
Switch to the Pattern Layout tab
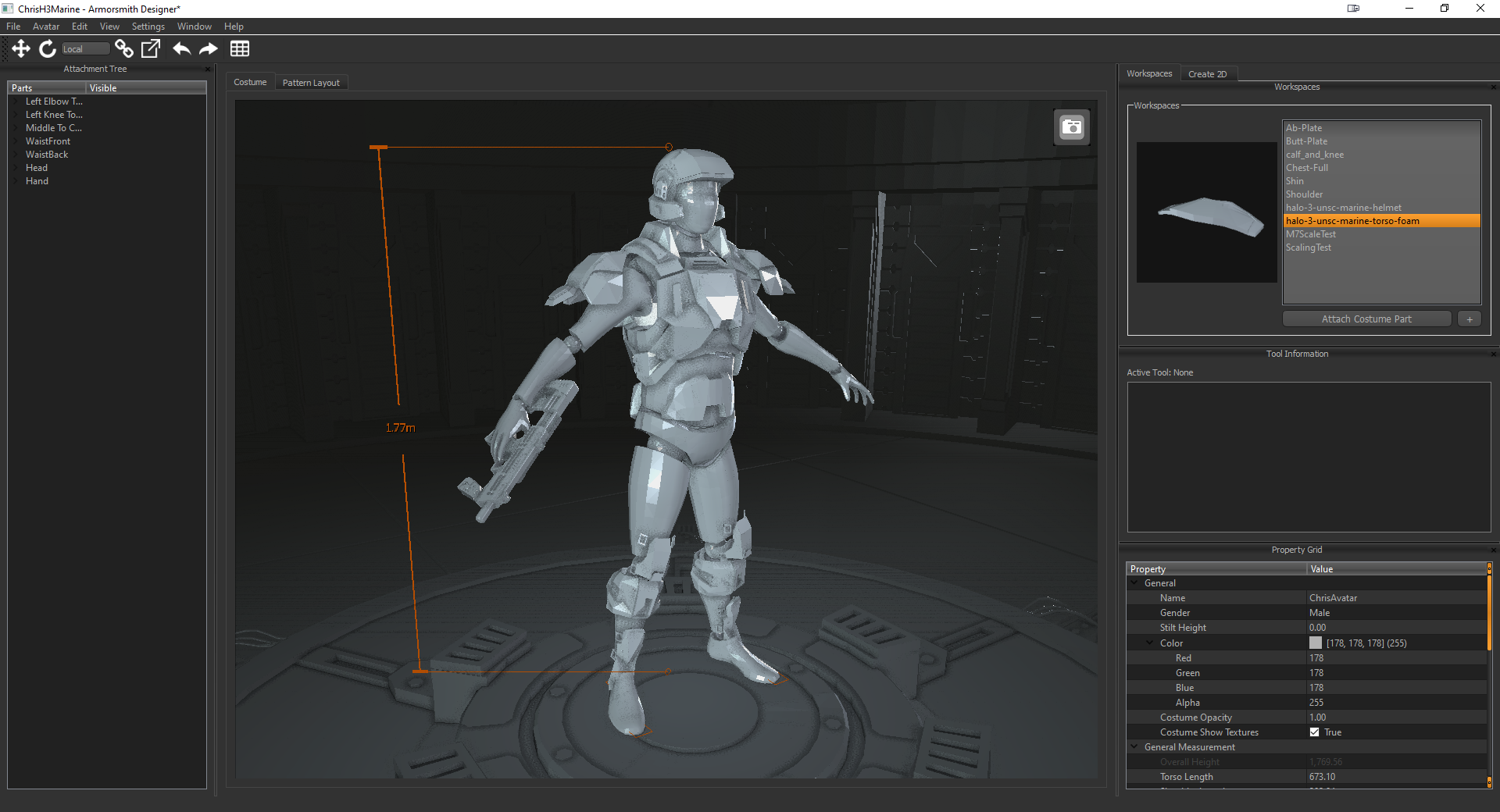pyautogui.click(x=311, y=83)
